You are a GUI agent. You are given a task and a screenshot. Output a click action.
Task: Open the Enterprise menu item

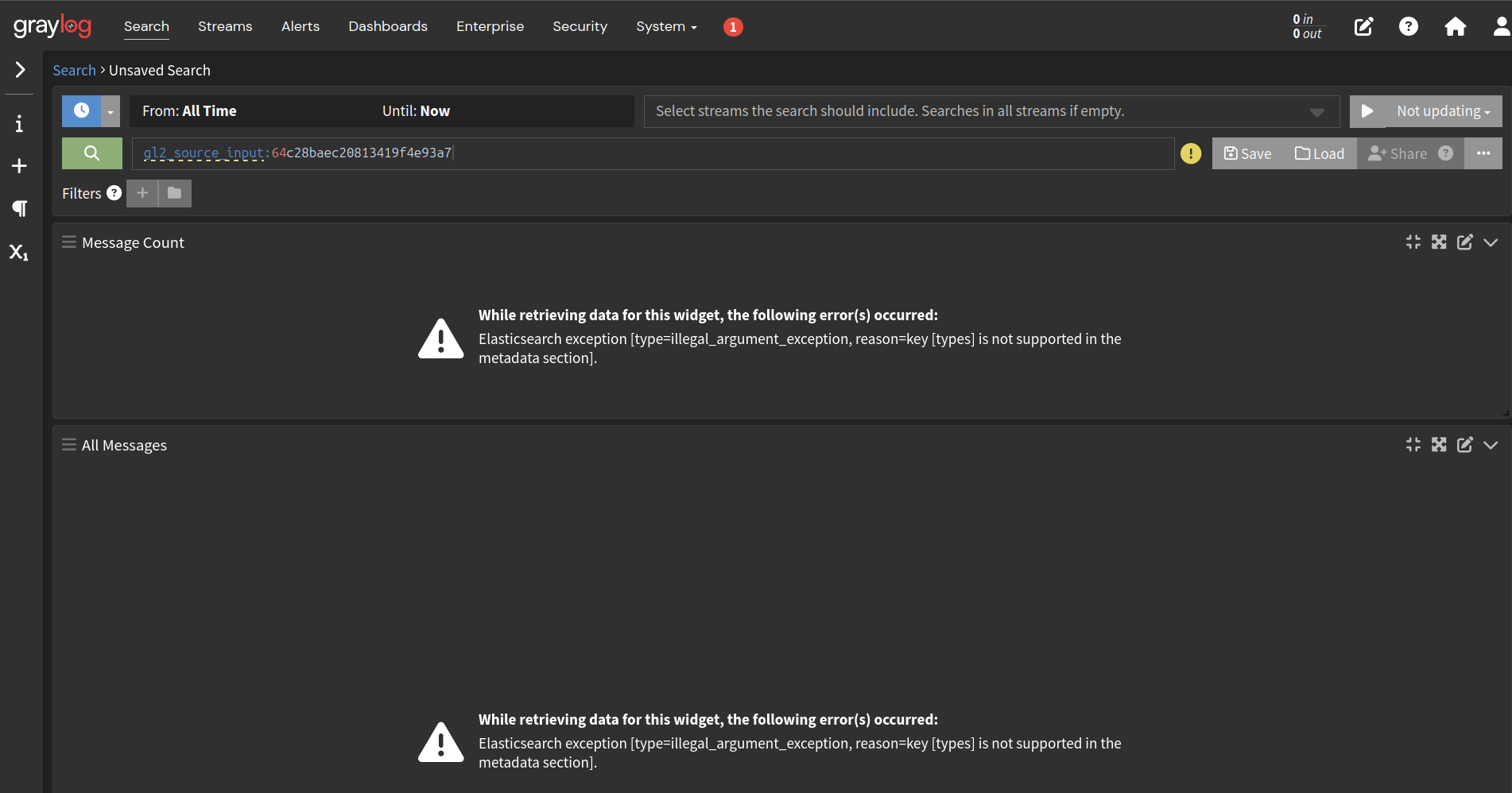click(x=490, y=26)
